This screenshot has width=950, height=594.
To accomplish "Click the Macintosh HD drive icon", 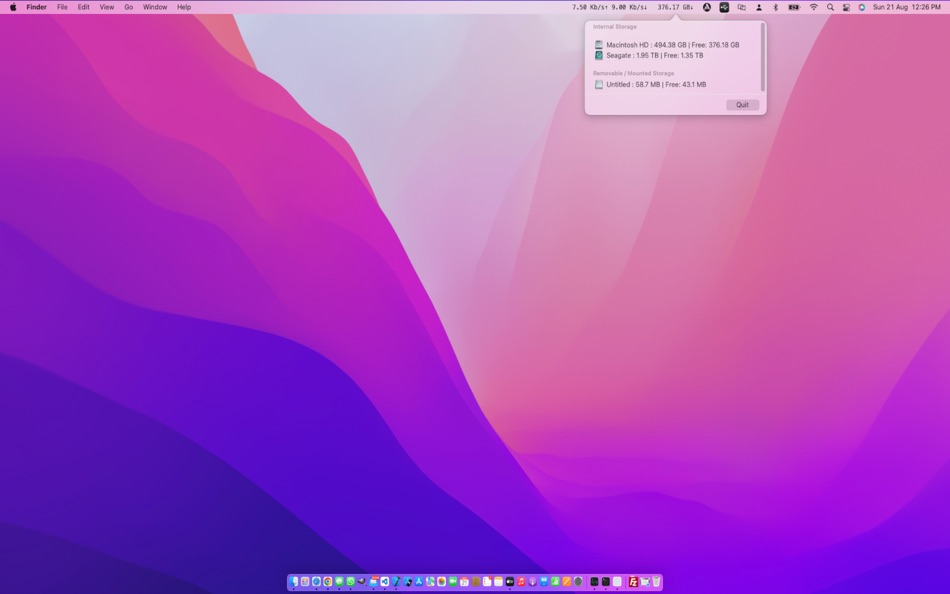I will pyautogui.click(x=599, y=45).
